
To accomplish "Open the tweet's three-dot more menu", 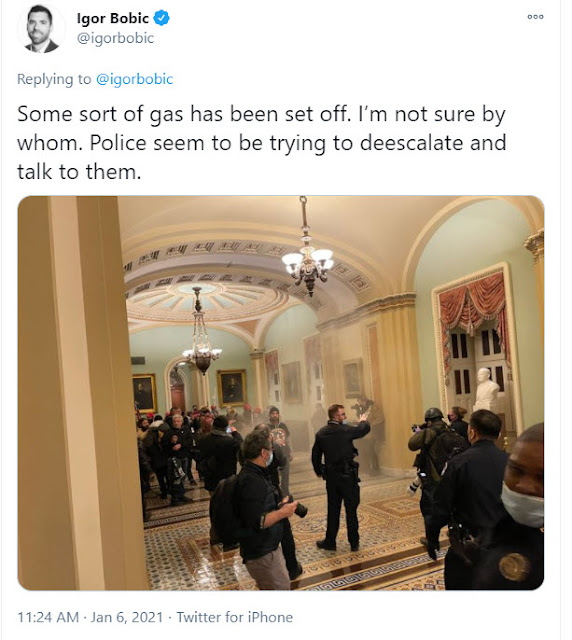I will 535,17.
